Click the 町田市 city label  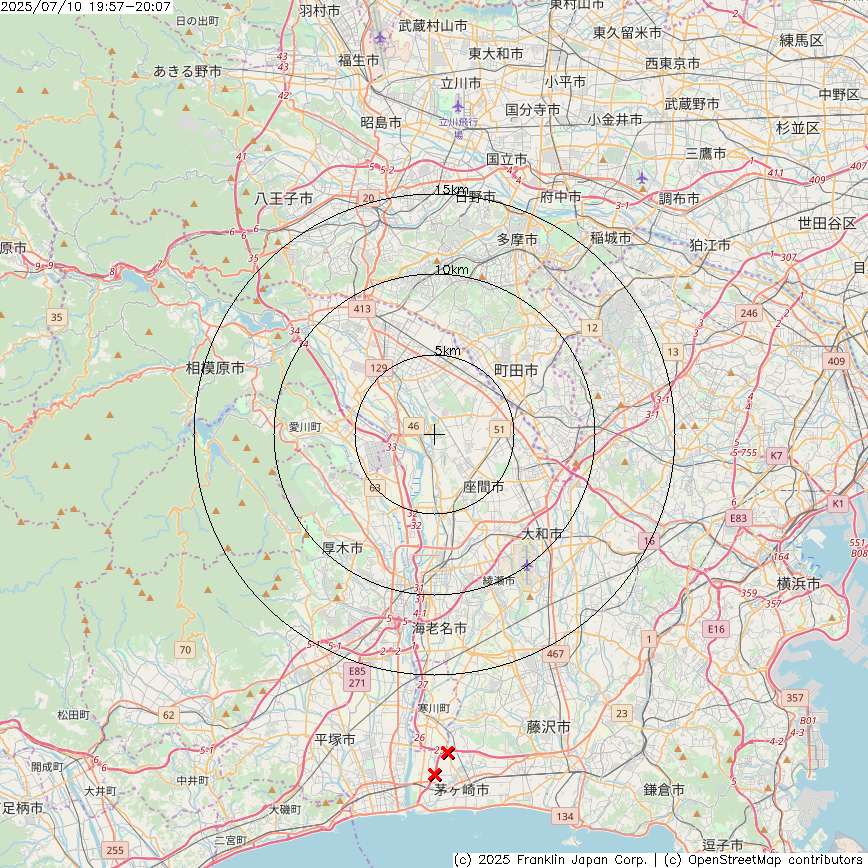[x=516, y=370]
